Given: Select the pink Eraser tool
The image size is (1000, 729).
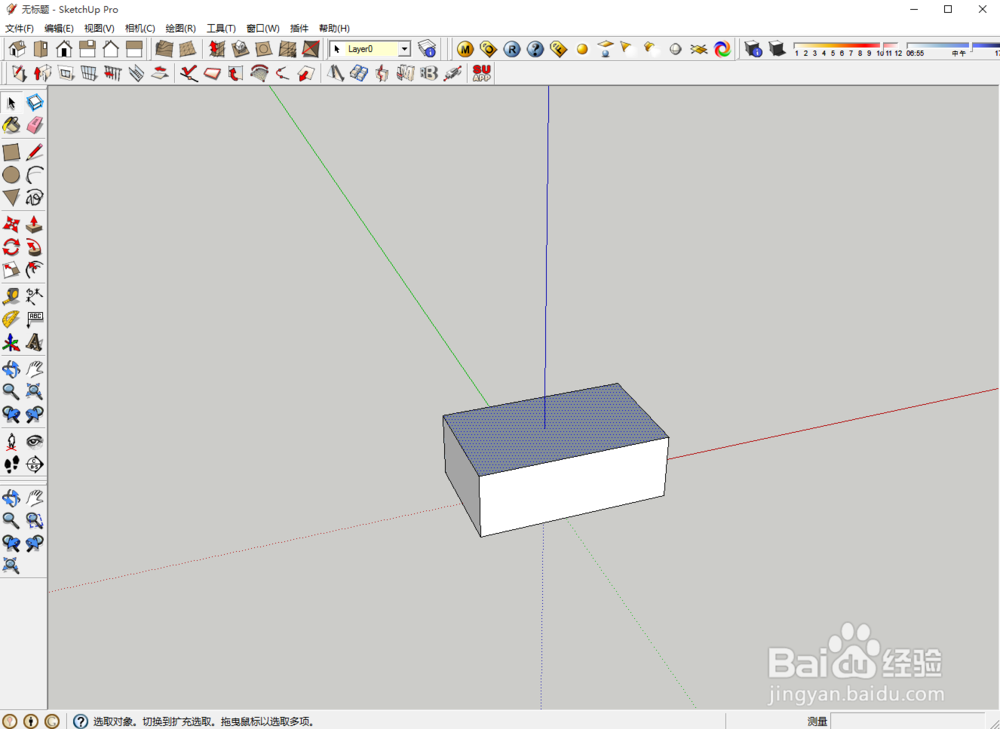Looking at the screenshot, I should [34, 125].
